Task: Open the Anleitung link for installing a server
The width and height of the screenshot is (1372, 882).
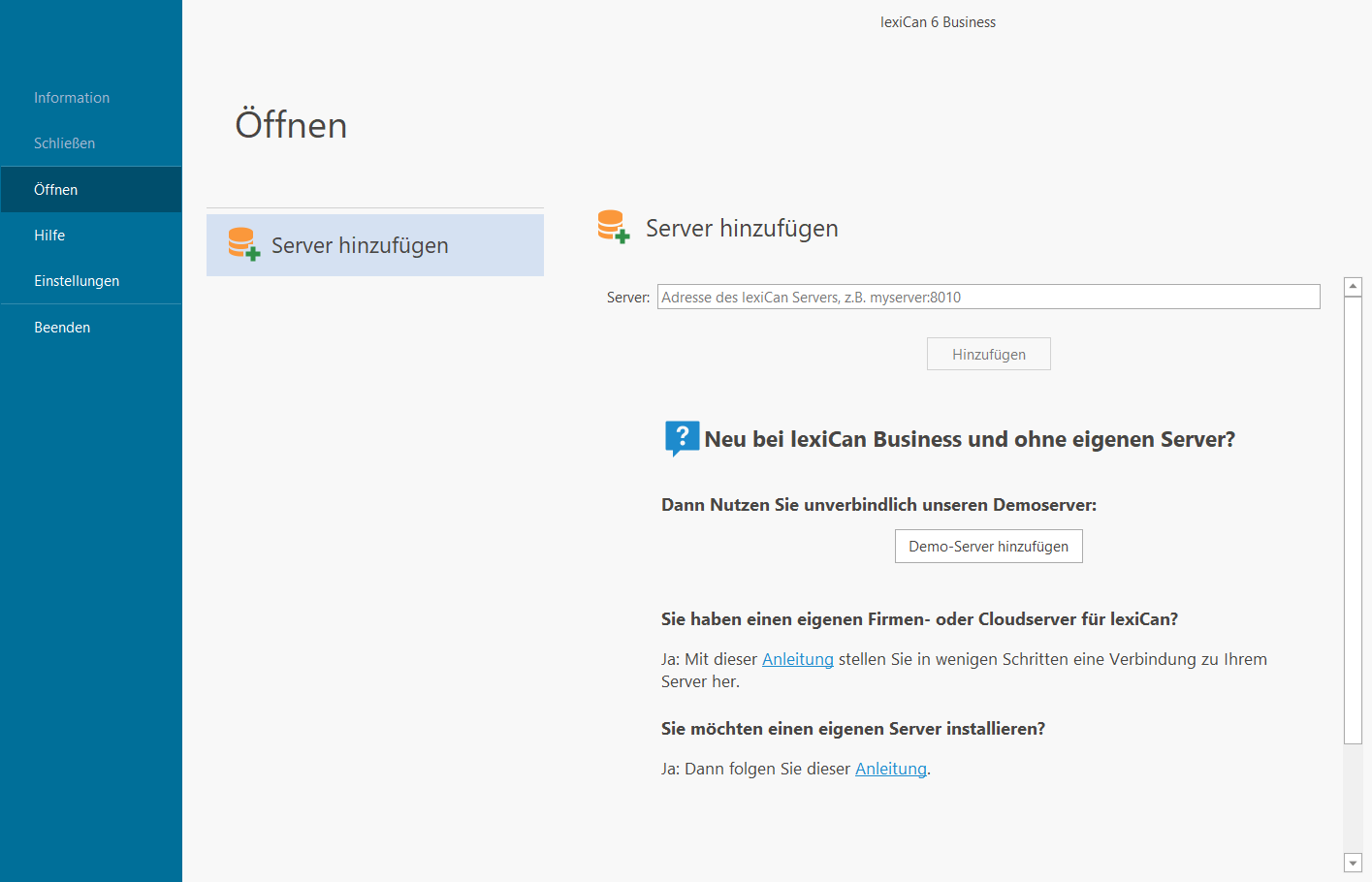Action: pos(891,769)
